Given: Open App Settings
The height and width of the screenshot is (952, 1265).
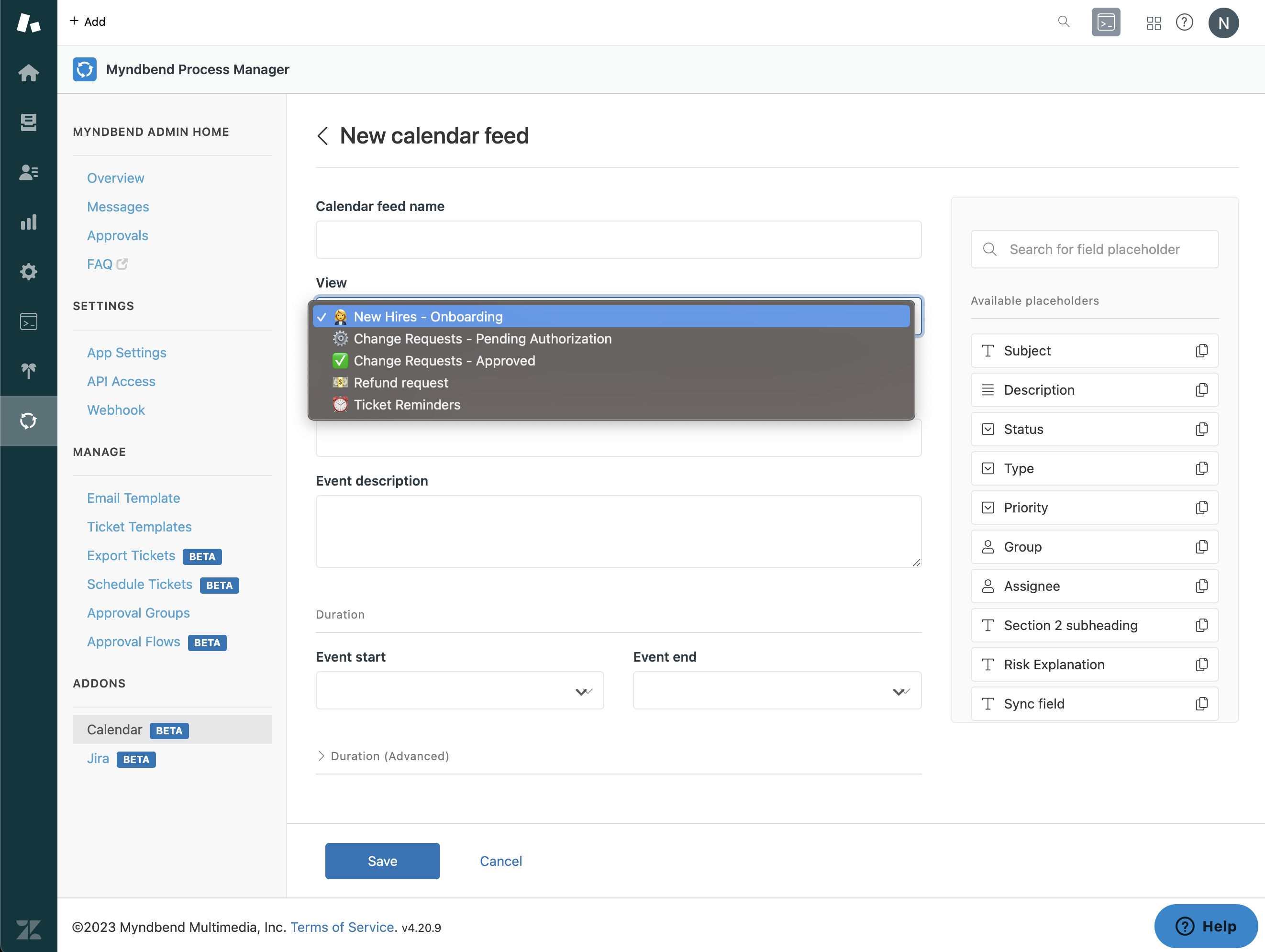Looking at the screenshot, I should [x=126, y=353].
